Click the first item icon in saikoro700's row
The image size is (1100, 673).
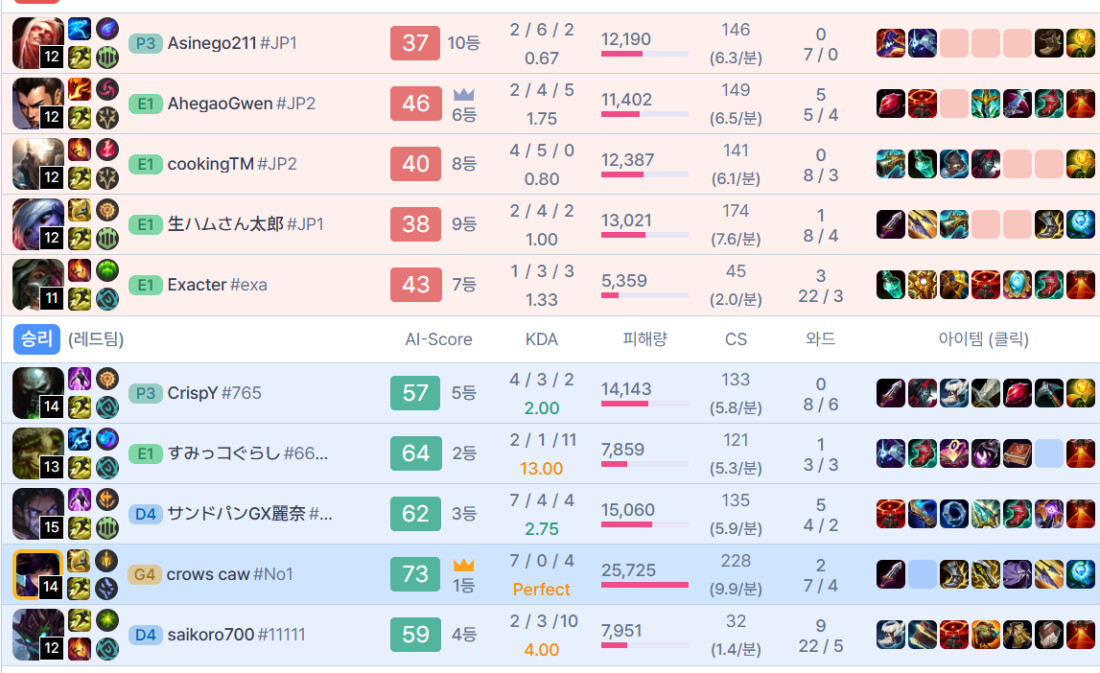(890, 634)
